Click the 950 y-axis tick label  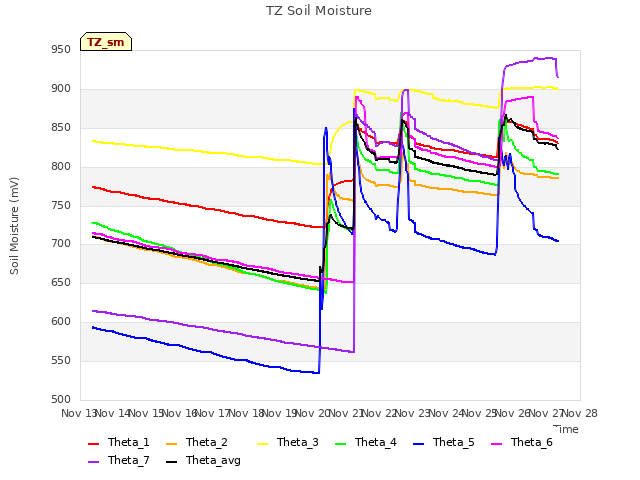click(x=61, y=50)
